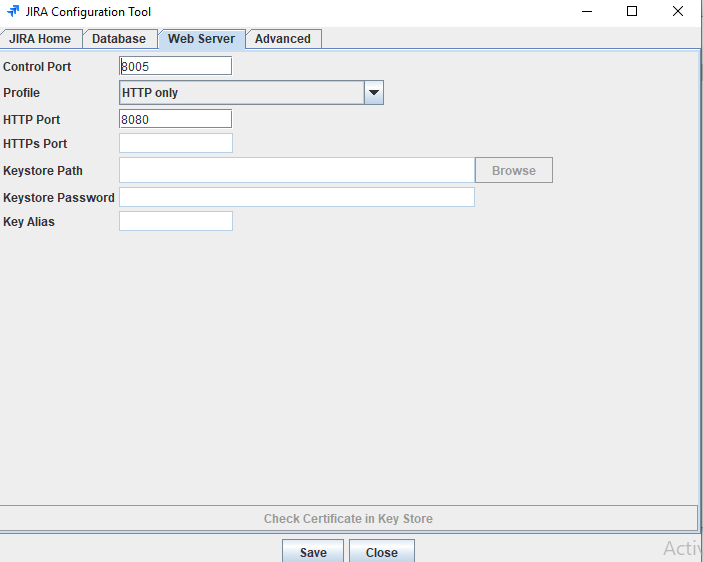Click the HTTPs Port label
The width and height of the screenshot is (703, 562).
click(35, 143)
